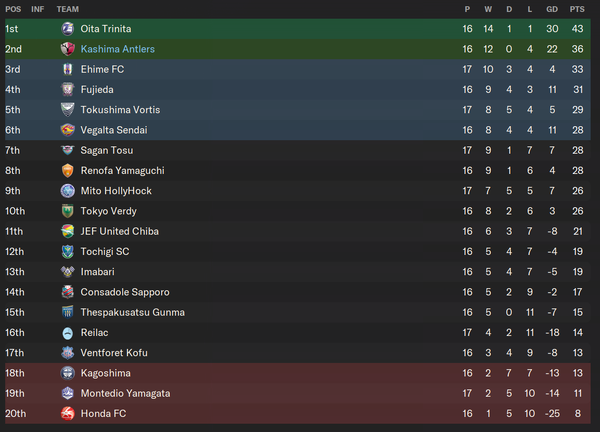The image size is (600, 432).
Task: Click the Oita Trinita club badge
Action: [68, 29]
